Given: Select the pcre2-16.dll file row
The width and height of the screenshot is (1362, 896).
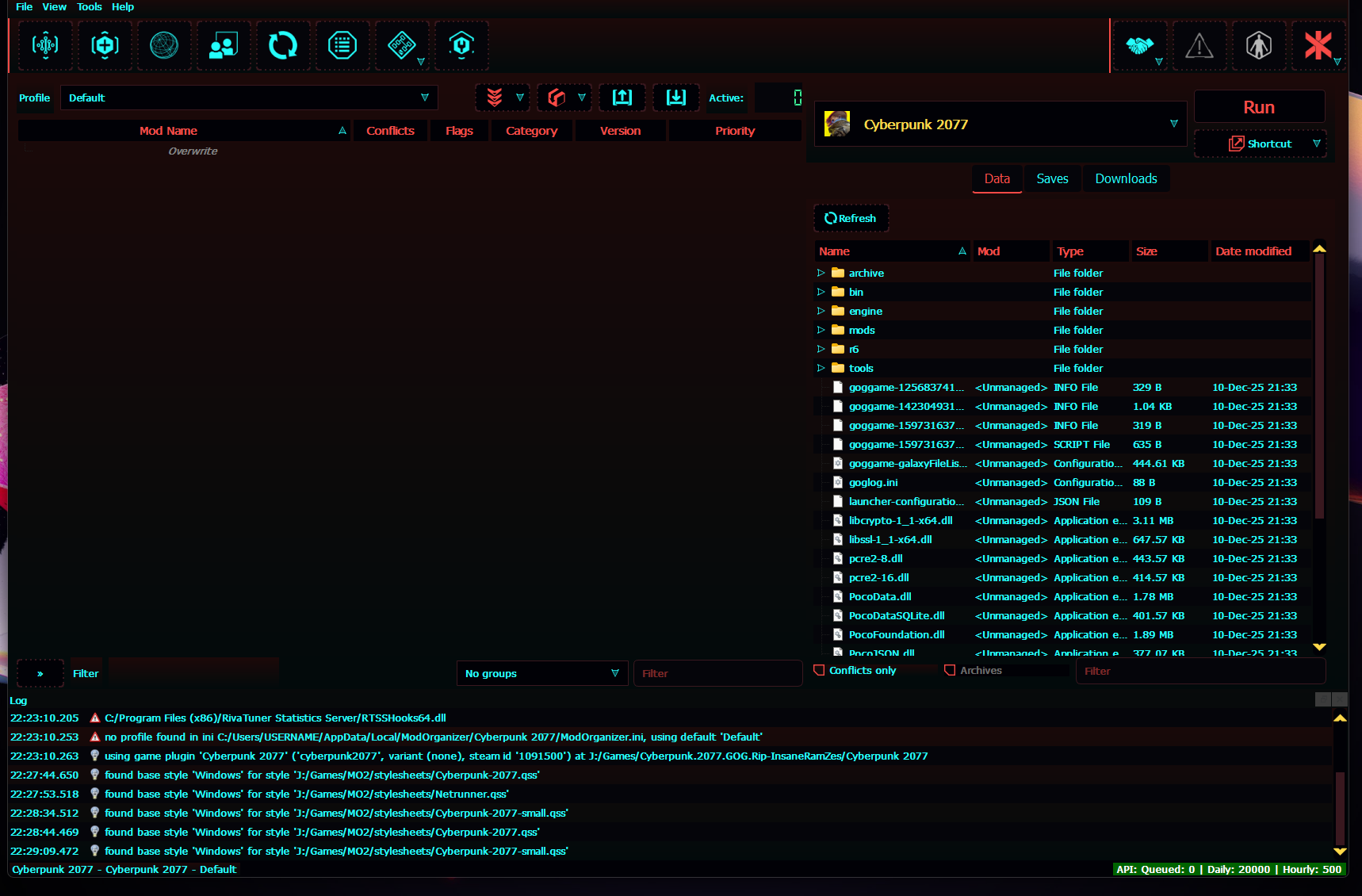Looking at the screenshot, I should click(x=1062, y=577).
